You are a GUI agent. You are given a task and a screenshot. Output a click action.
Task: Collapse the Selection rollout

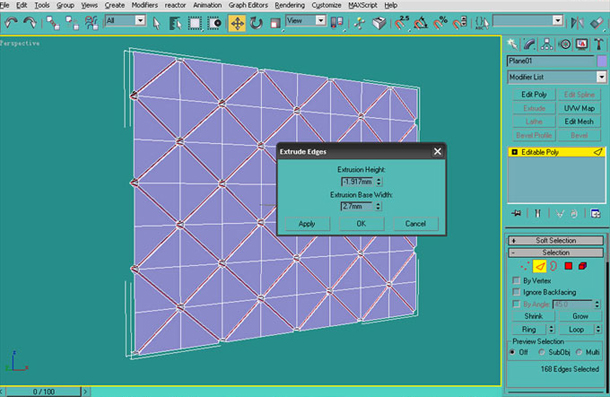556,253
